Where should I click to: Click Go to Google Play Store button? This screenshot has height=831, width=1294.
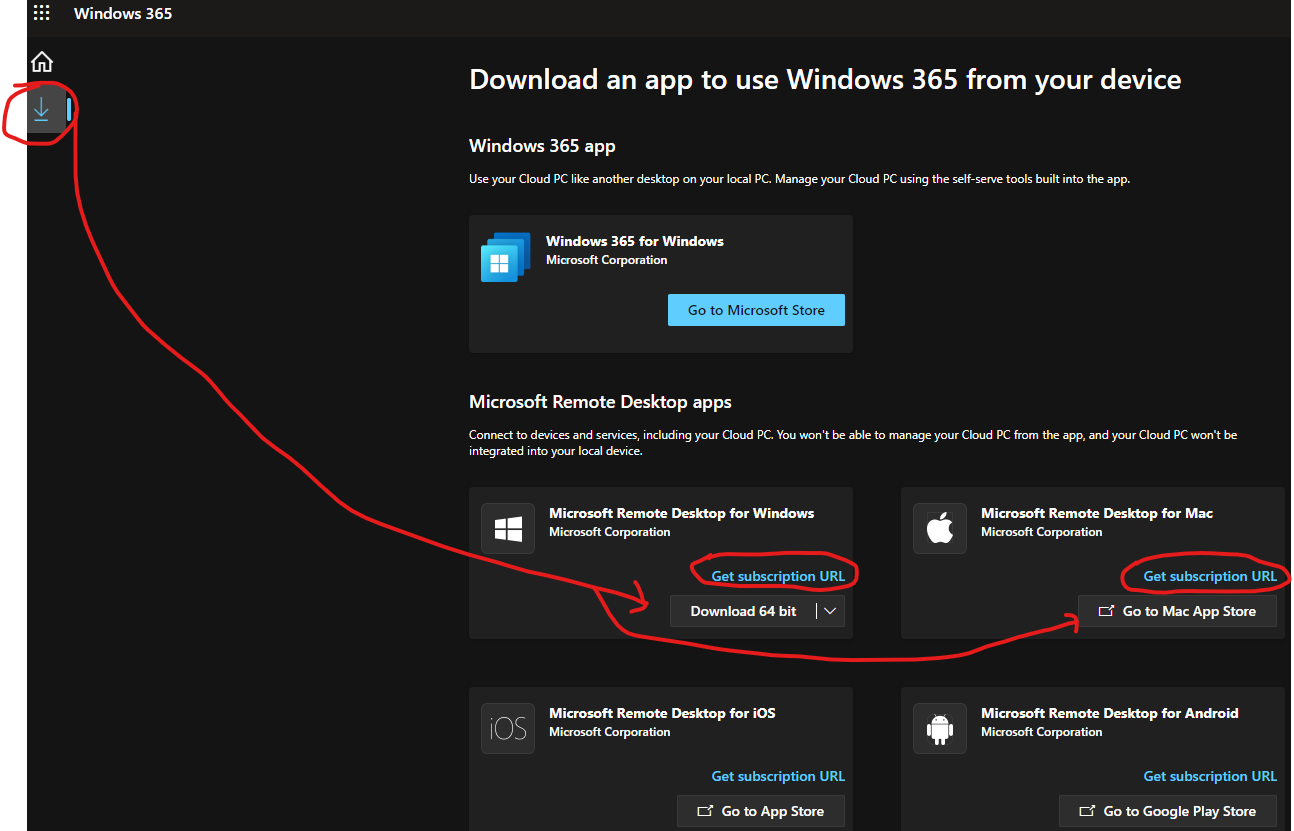click(x=1168, y=811)
